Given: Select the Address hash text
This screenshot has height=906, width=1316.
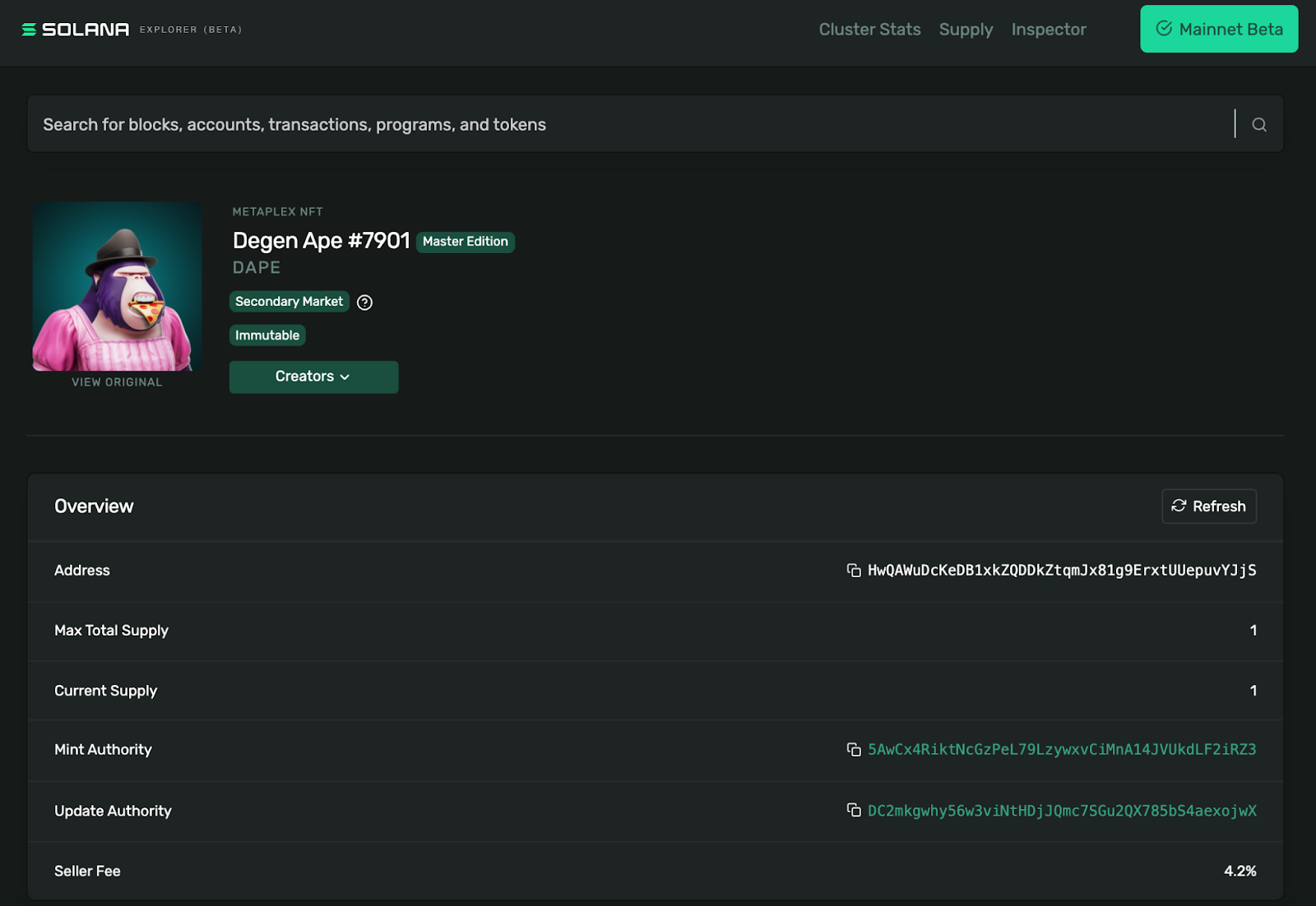Looking at the screenshot, I should click(1062, 571).
